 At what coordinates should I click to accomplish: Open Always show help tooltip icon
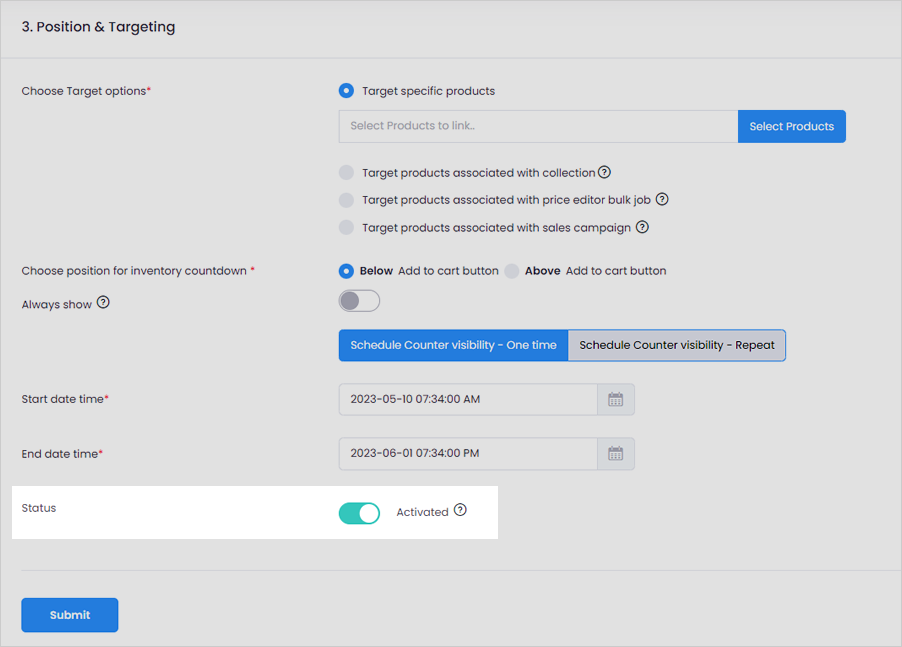[x=103, y=302]
